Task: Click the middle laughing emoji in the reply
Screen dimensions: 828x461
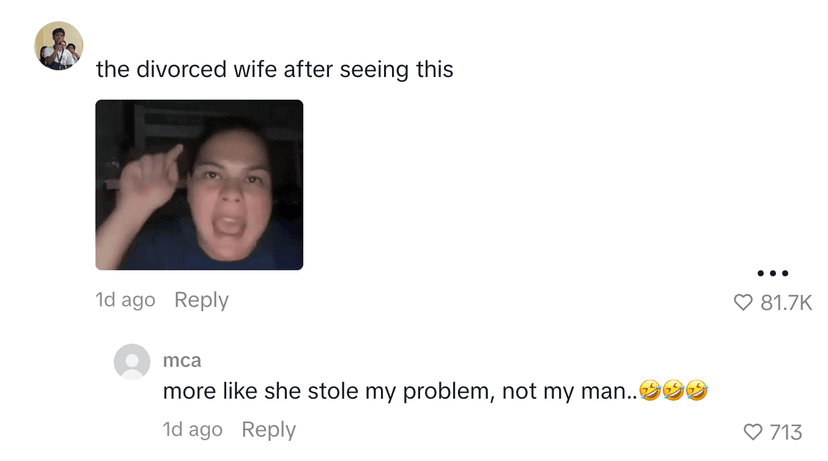Action: click(673, 391)
